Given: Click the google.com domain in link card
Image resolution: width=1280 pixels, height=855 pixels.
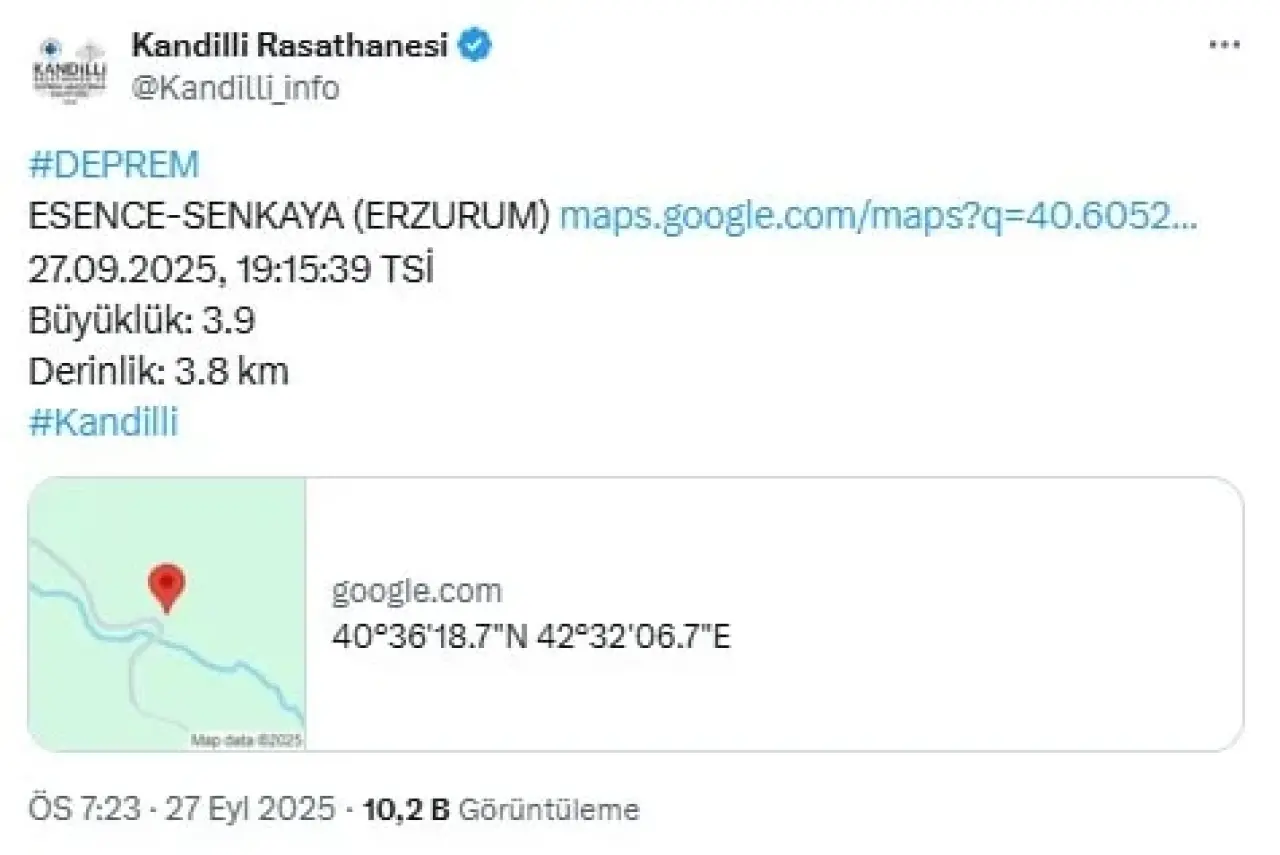Looking at the screenshot, I should click(x=416, y=592).
